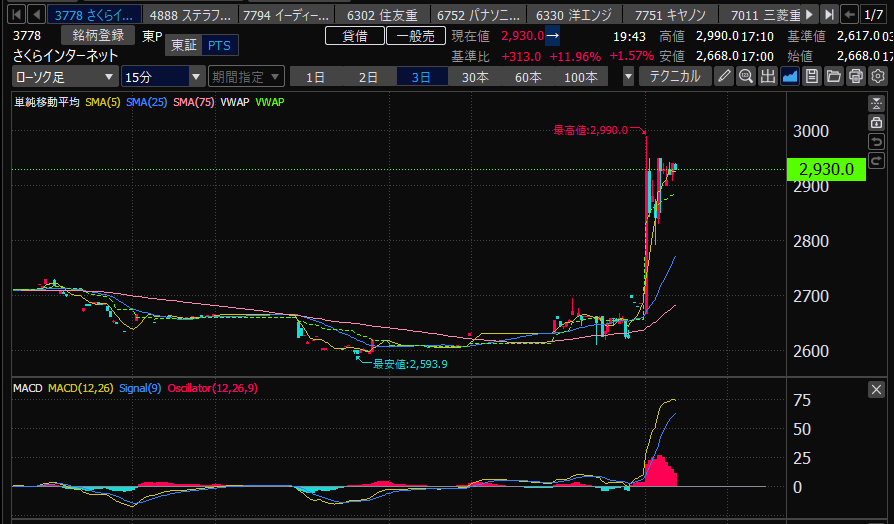Viewport: 894px width, 524px height.
Task: Click the green VWAP legend label
Action: click(270, 102)
